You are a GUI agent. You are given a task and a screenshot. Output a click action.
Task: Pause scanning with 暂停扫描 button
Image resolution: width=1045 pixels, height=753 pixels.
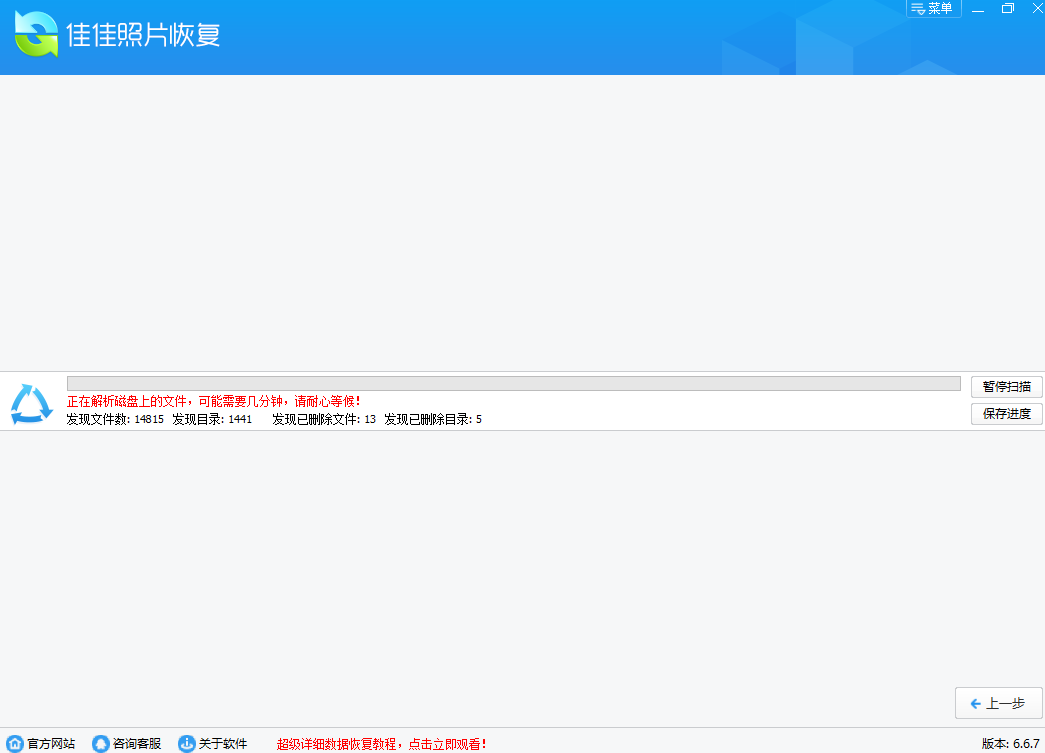pos(1006,387)
